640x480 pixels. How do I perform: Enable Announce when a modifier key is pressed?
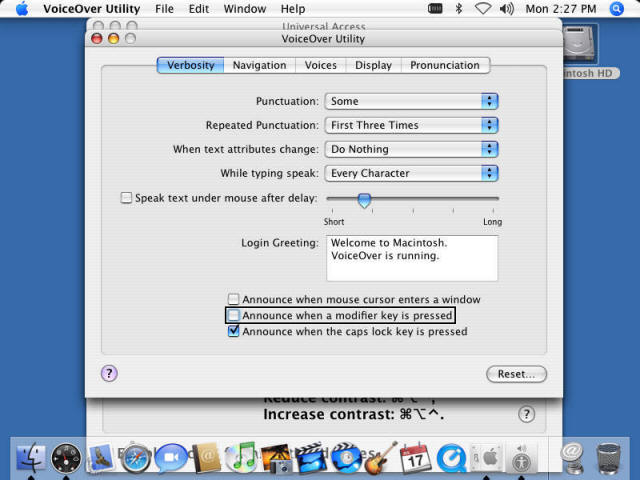[x=234, y=315]
